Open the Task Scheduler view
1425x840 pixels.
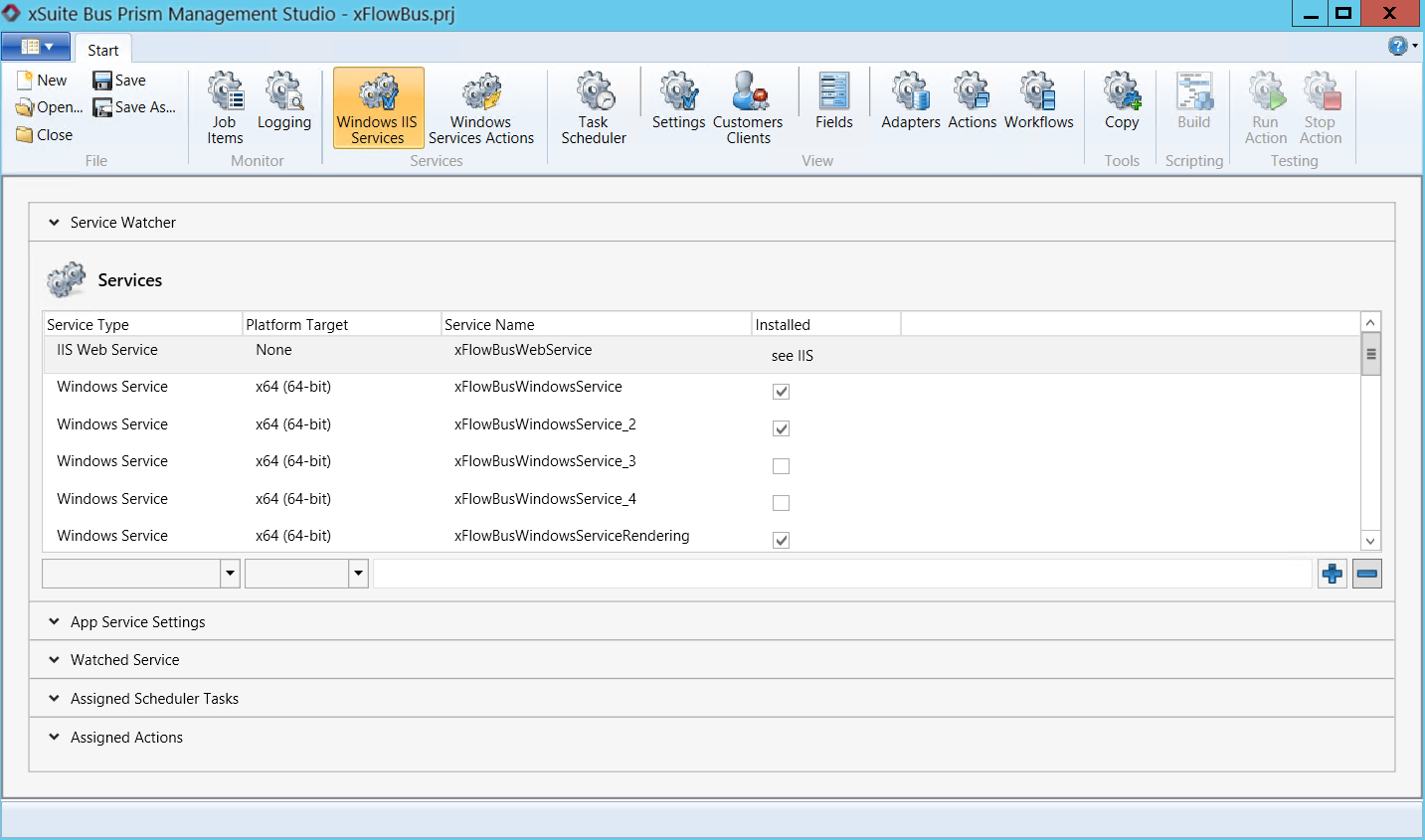[x=594, y=107]
